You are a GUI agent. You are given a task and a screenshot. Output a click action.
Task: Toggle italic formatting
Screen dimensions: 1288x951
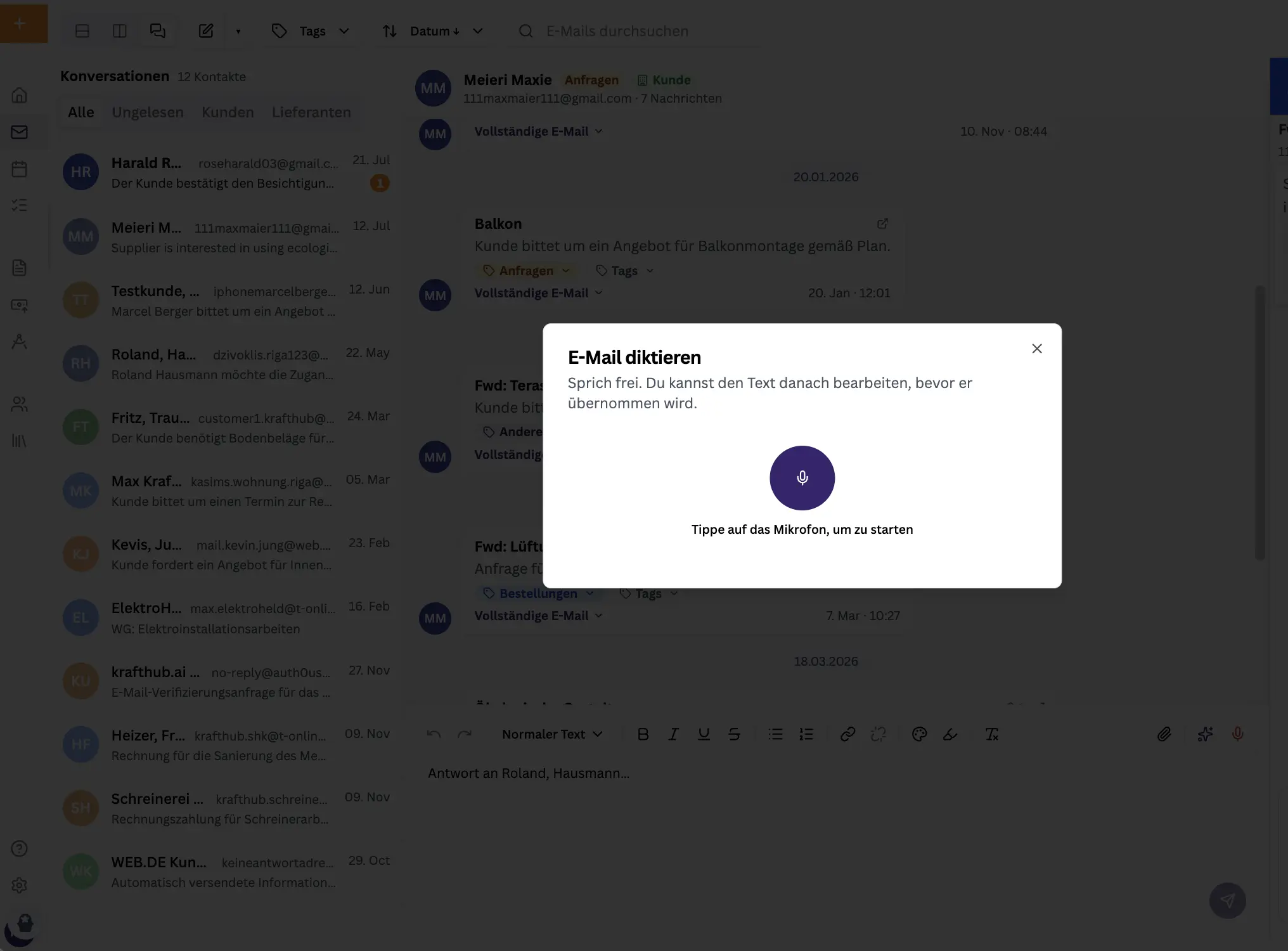(x=673, y=734)
